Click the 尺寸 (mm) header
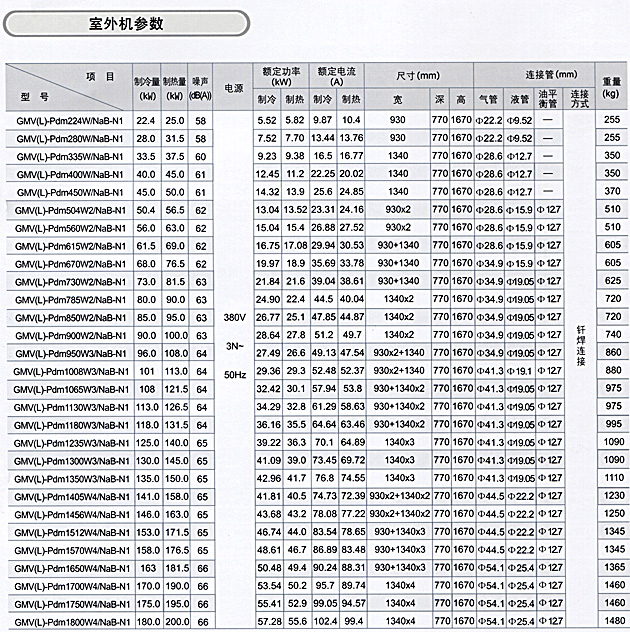The image size is (630, 632). (x=418, y=75)
